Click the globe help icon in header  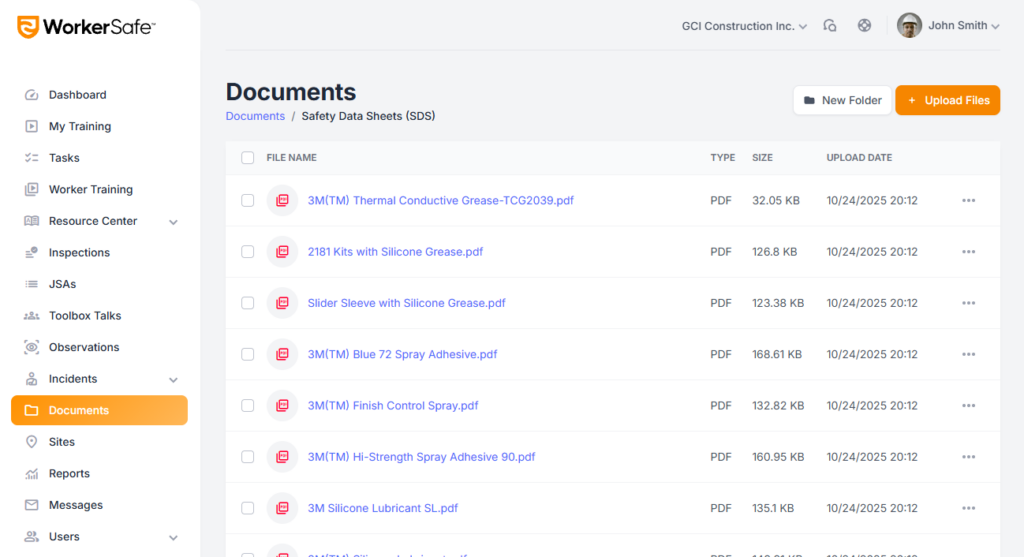(864, 25)
